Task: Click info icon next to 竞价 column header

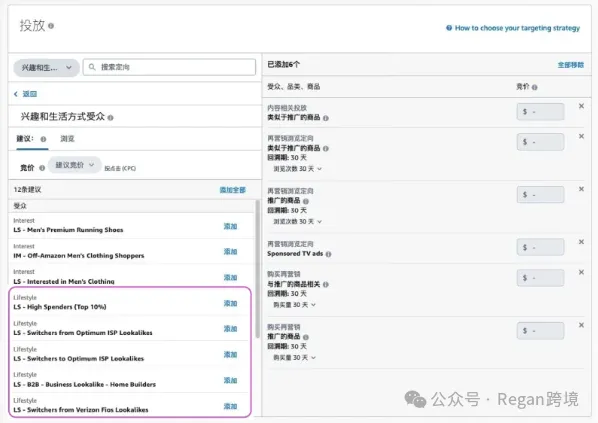Action: (535, 88)
